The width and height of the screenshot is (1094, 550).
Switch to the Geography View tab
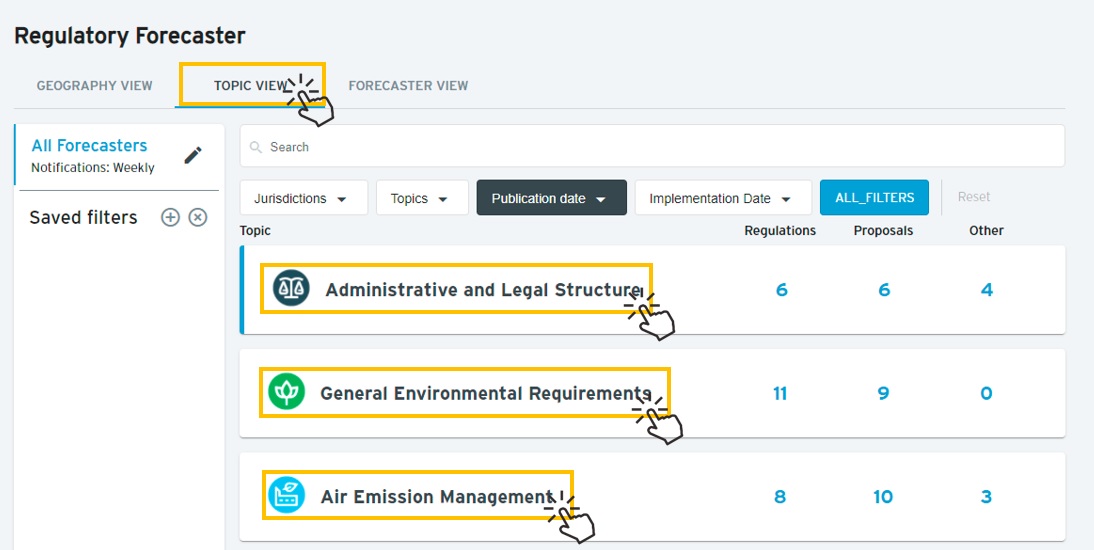(94, 86)
